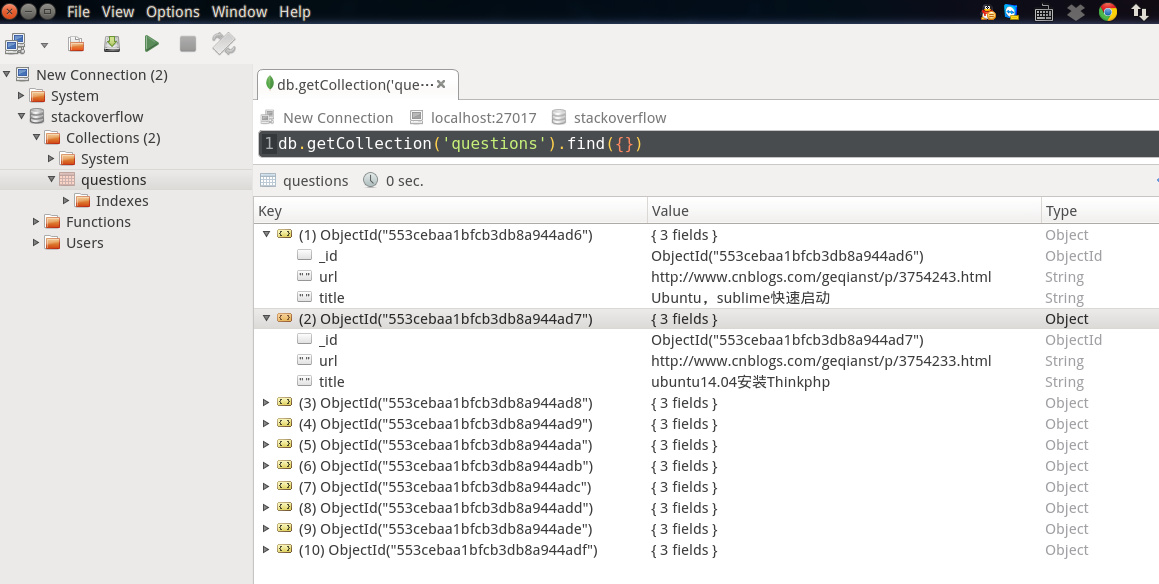The image size is (1159, 584).
Task: Expand document (4) ending in ad9
Action: 266,423
